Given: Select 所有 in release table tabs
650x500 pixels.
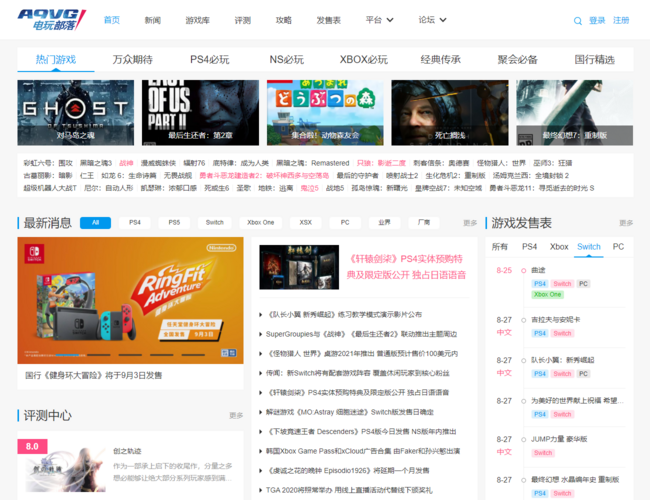Looking at the screenshot, I should coord(500,247).
